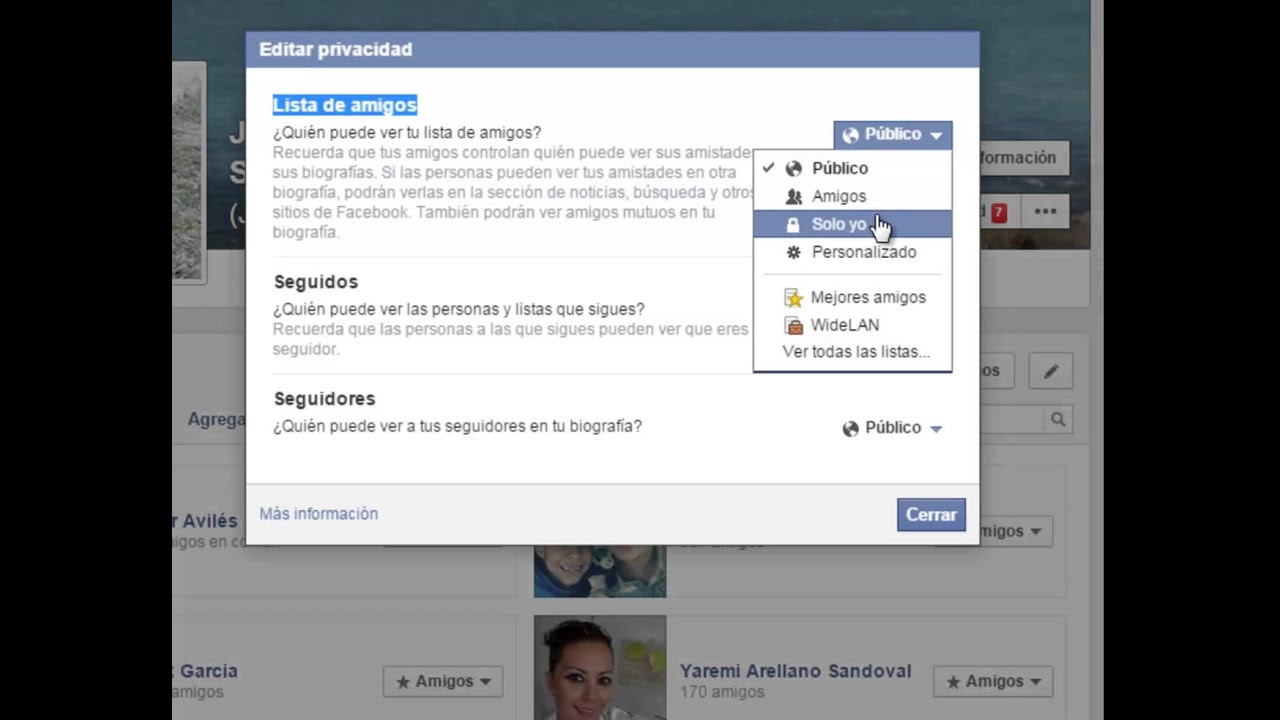This screenshot has height=720, width=1280.
Task: Click the Cerrar button
Action: [931, 514]
